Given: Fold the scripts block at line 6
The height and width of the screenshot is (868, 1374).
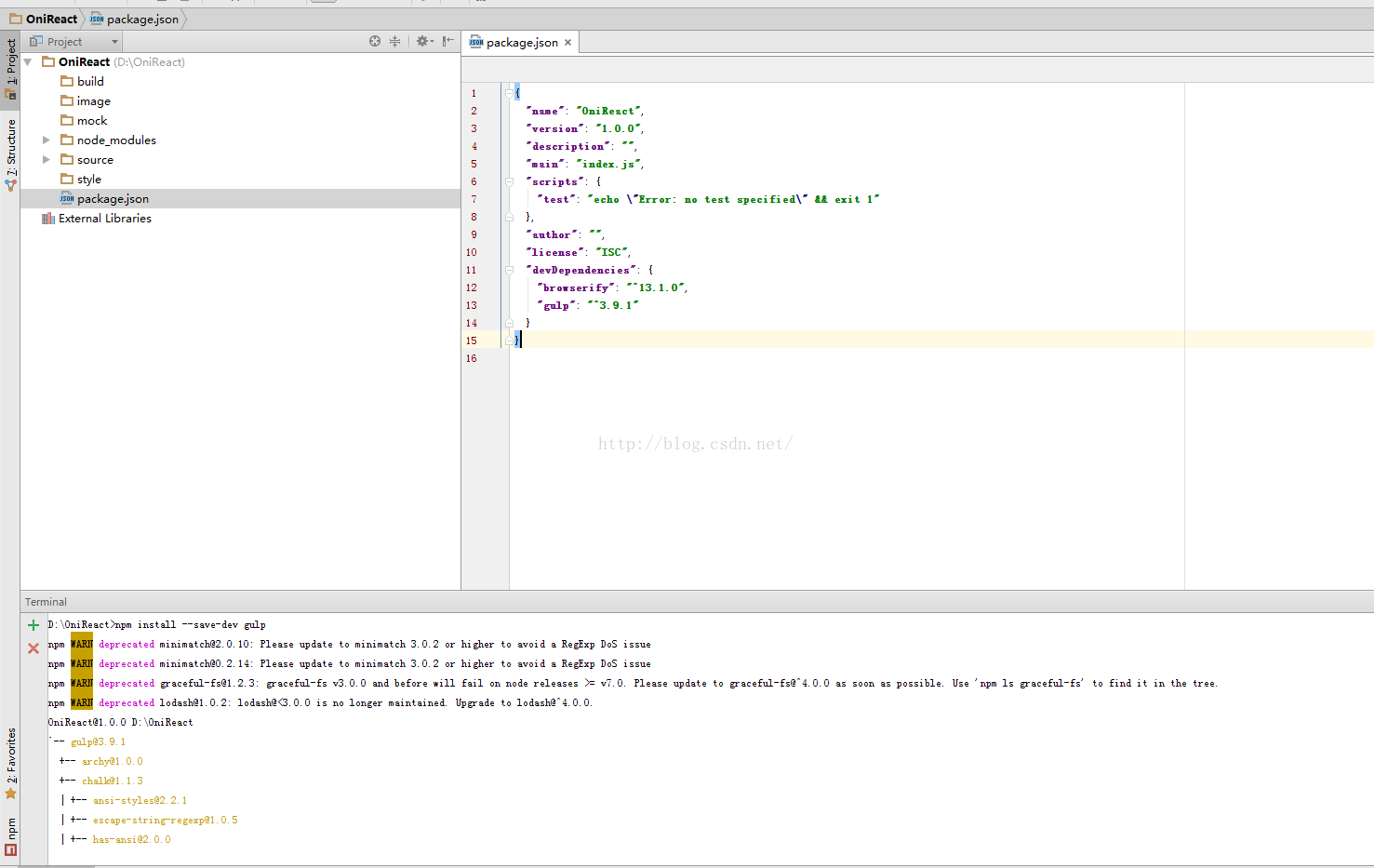Looking at the screenshot, I should coord(509,181).
